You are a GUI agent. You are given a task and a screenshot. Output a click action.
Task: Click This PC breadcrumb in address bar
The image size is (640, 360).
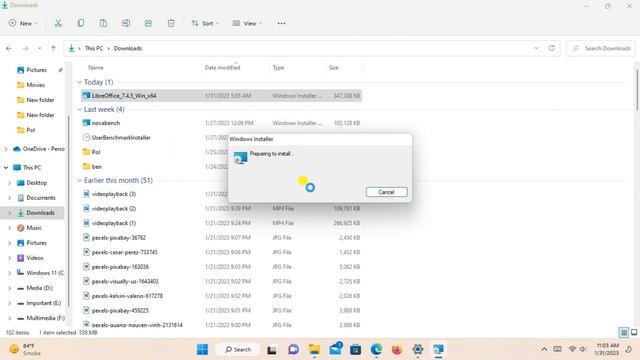(94, 48)
